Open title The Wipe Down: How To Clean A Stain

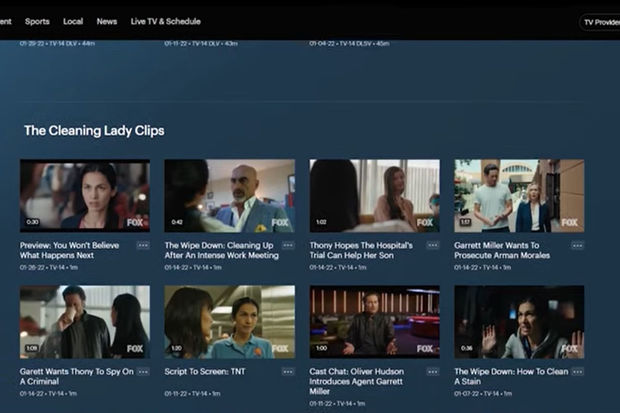[x=511, y=377]
